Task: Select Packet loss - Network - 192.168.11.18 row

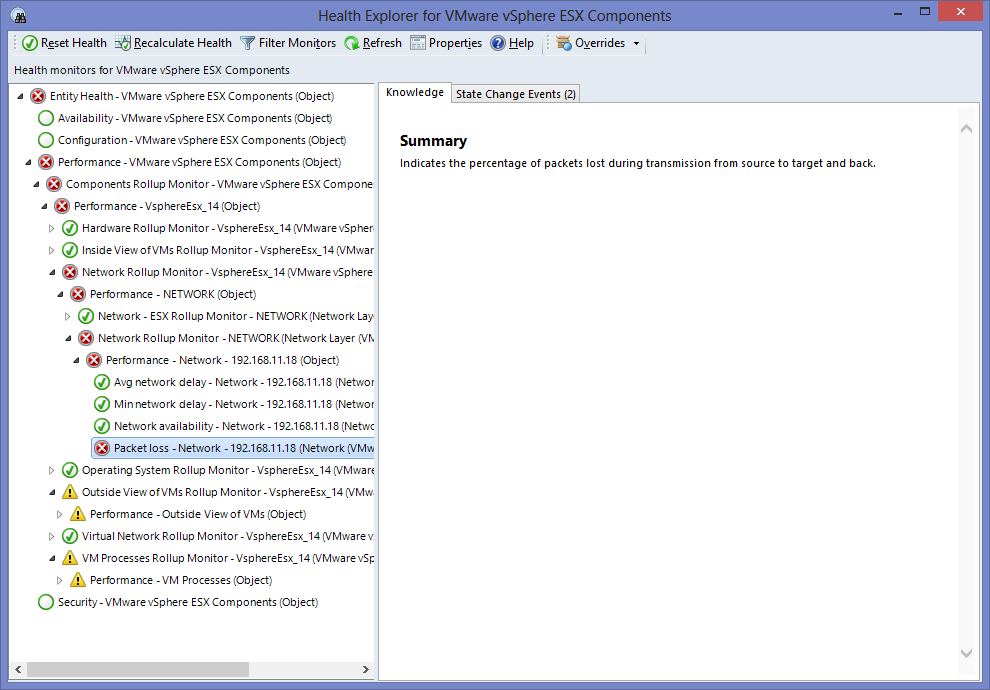Action: [233, 448]
